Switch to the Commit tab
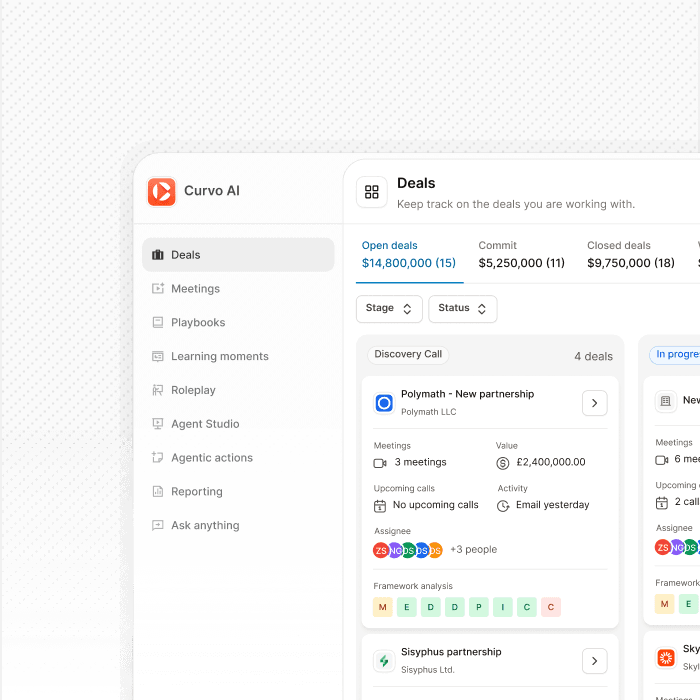Screen dimensions: 700x700 [x=521, y=254]
